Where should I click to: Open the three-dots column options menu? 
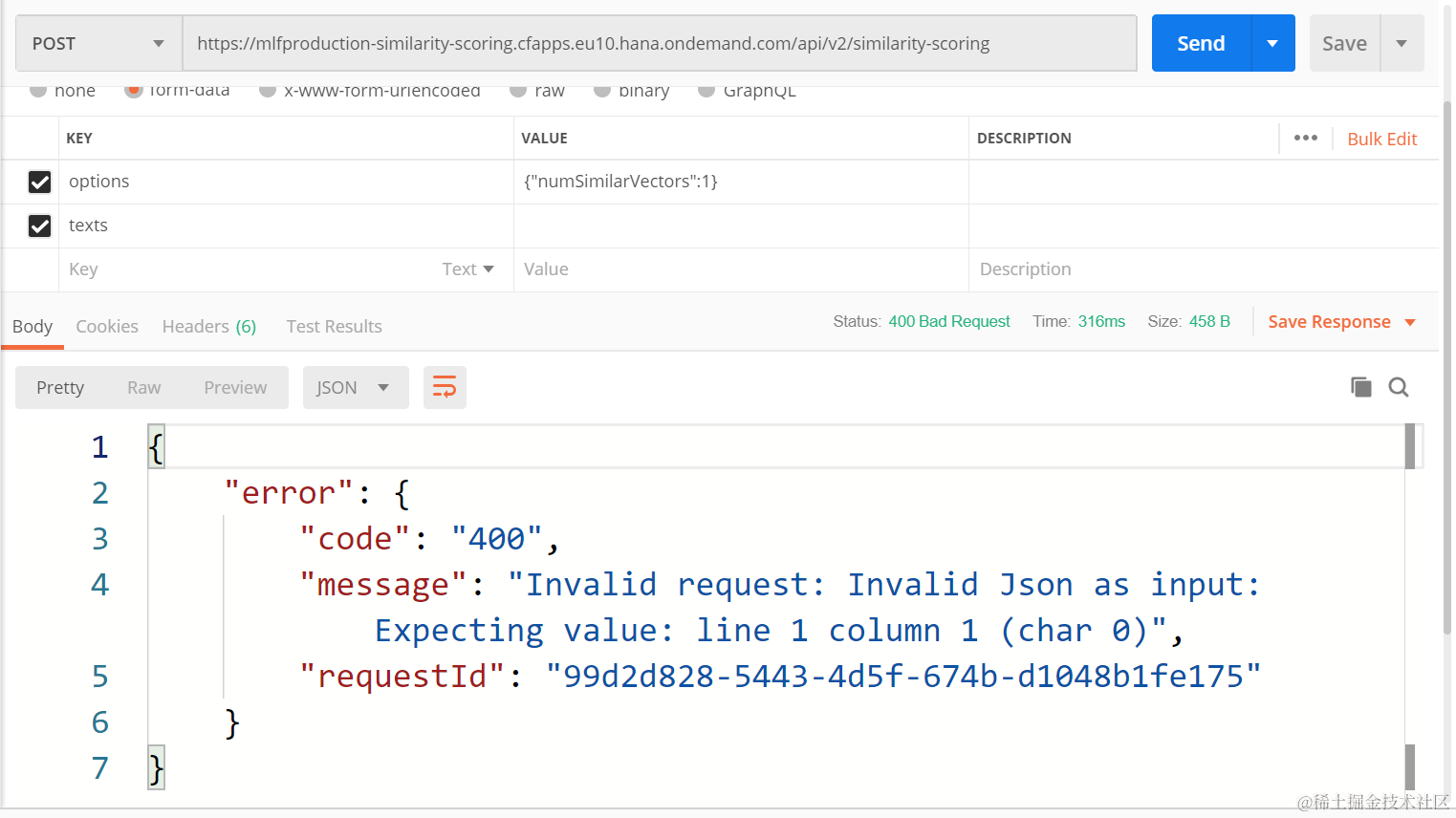tap(1306, 138)
